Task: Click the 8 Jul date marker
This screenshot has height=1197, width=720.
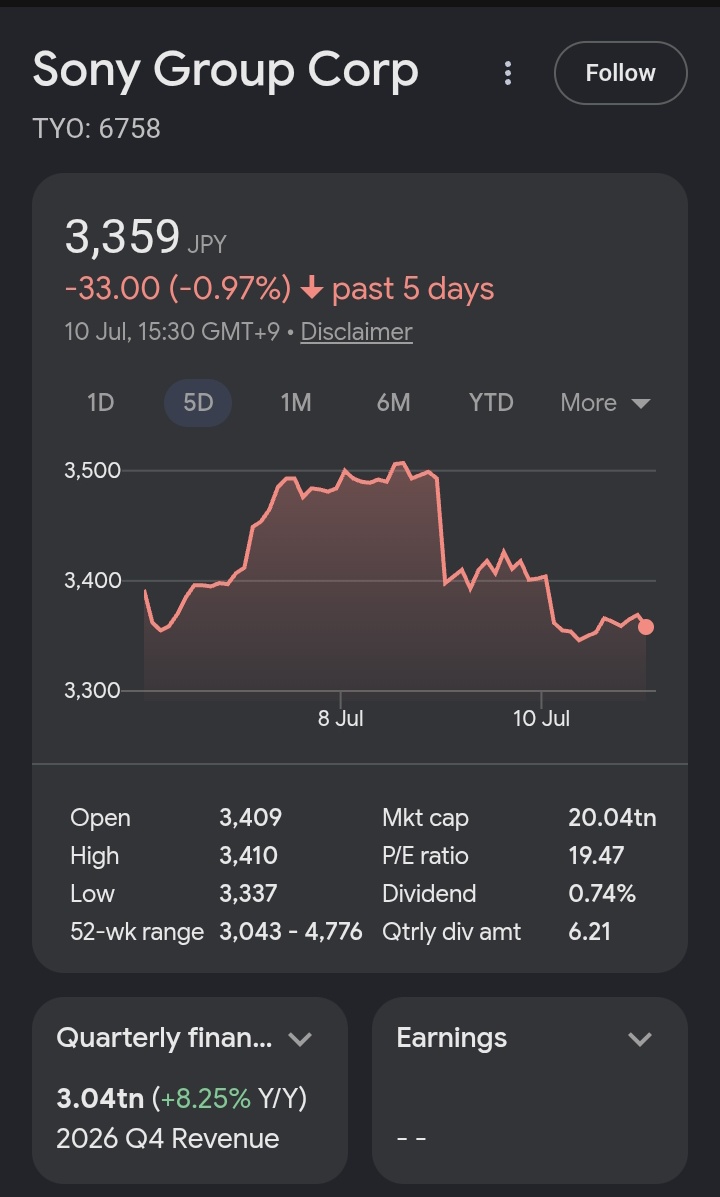Action: (341, 718)
